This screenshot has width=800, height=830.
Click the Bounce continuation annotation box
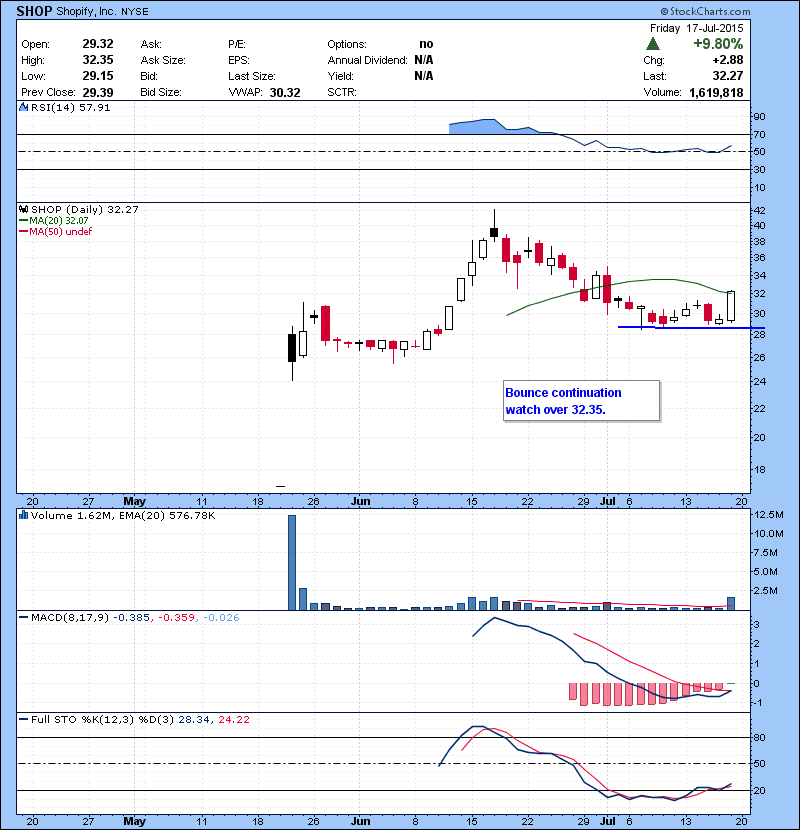[x=581, y=401]
